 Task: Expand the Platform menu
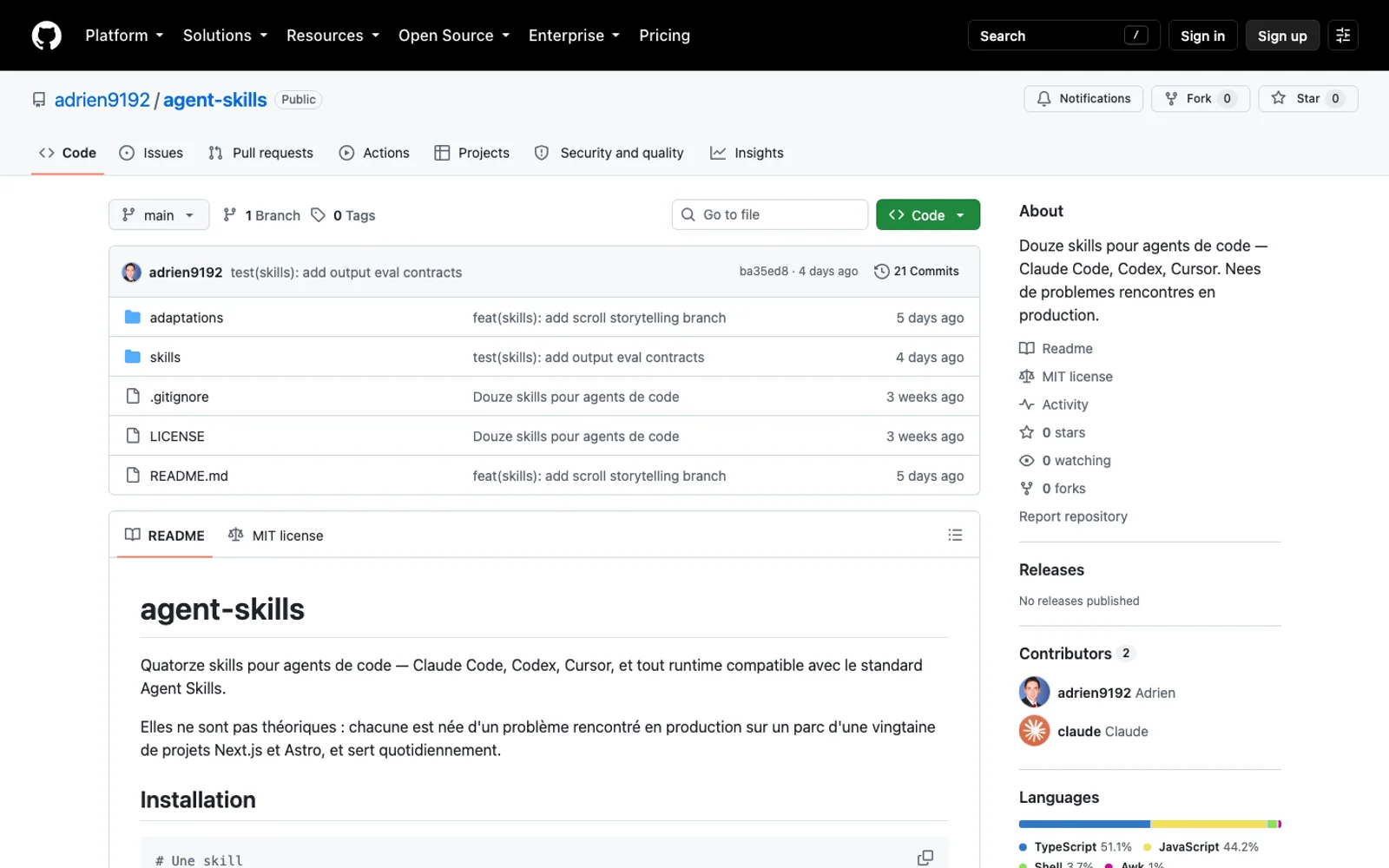[124, 36]
